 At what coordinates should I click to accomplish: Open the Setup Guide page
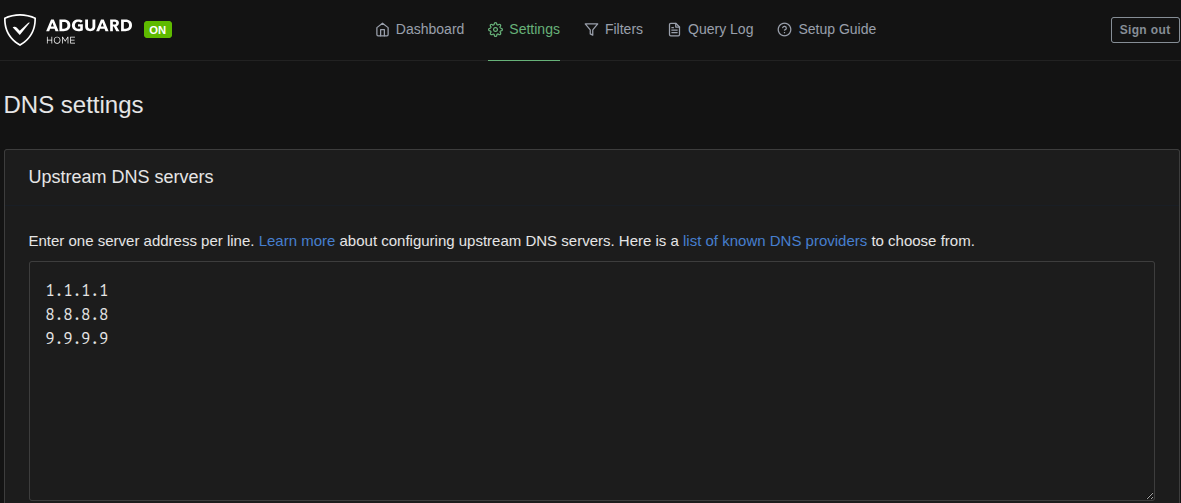(836, 30)
